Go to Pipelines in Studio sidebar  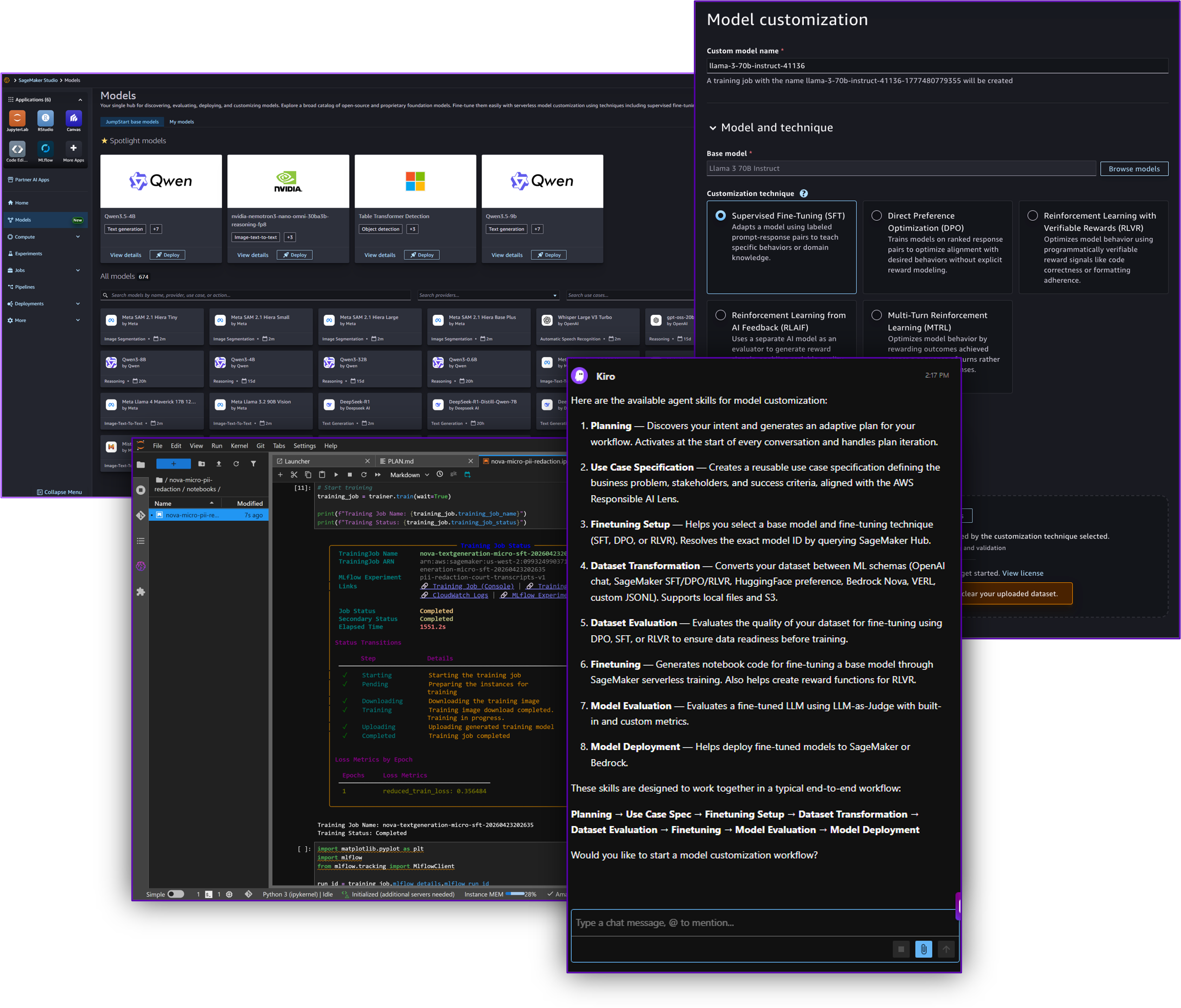click(24, 287)
